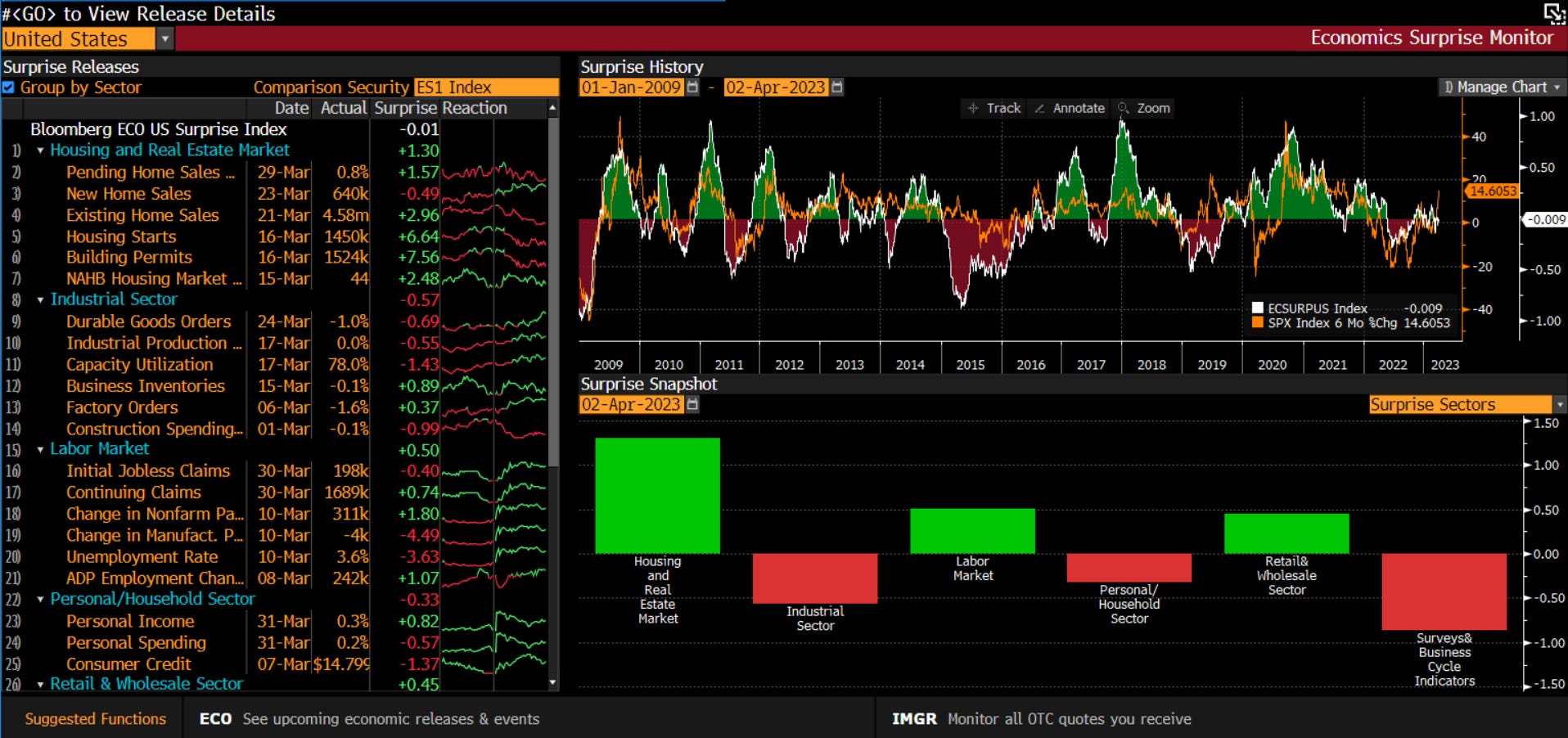The height and width of the screenshot is (738, 1568).
Task: Select the Personal Income row
Action: pos(274,622)
